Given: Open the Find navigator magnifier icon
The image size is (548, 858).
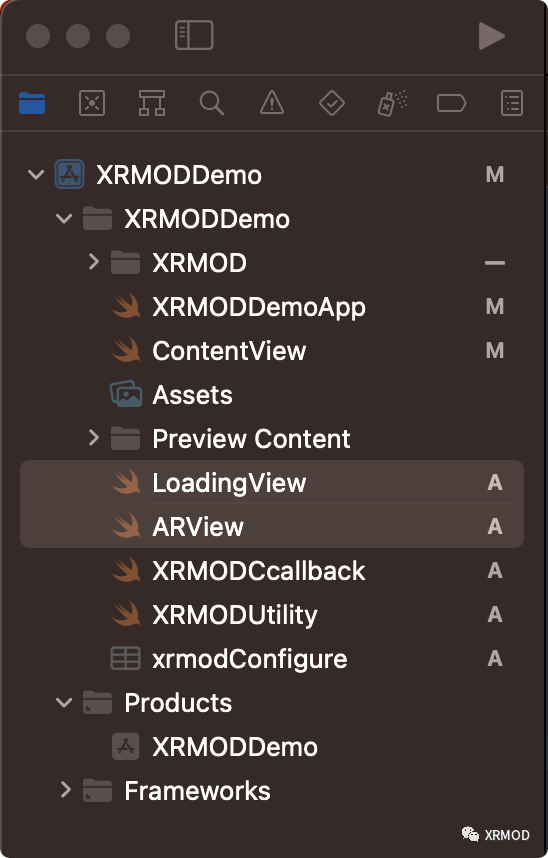Looking at the screenshot, I should (x=212, y=103).
